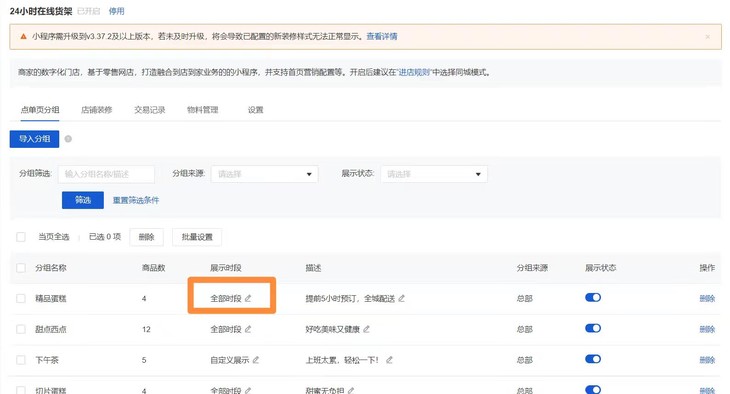Delete the 甜点西点 group
The height and width of the screenshot is (394, 730).
pyautogui.click(x=707, y=329)
